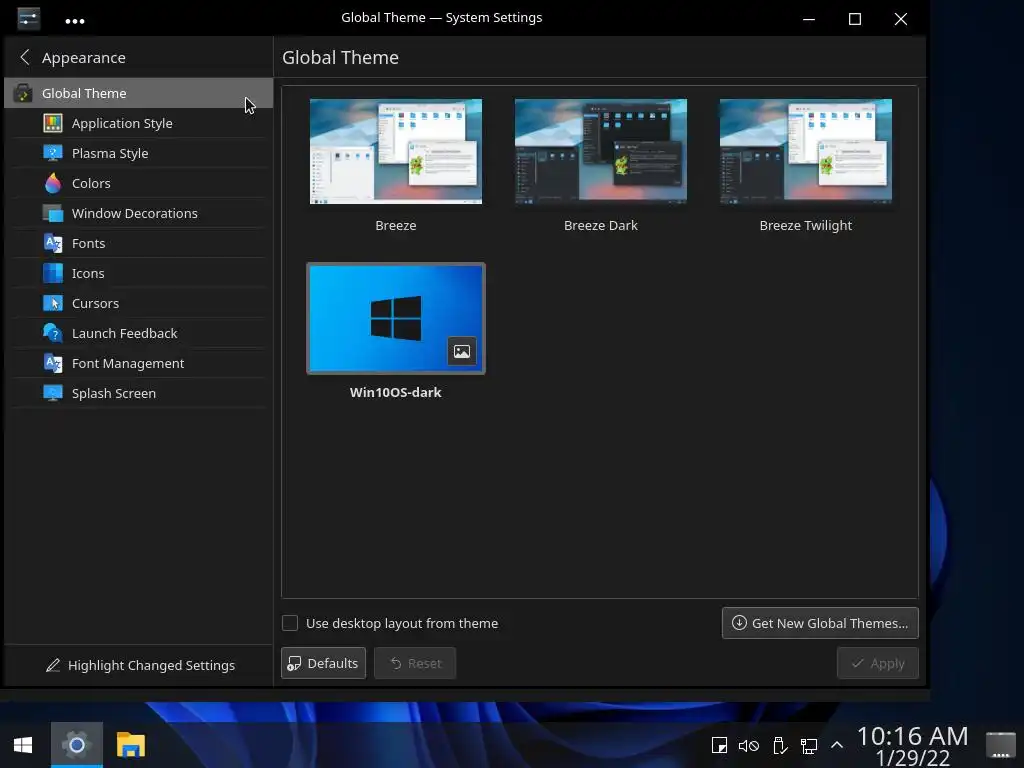Click the muted volume tray icon

748,745
